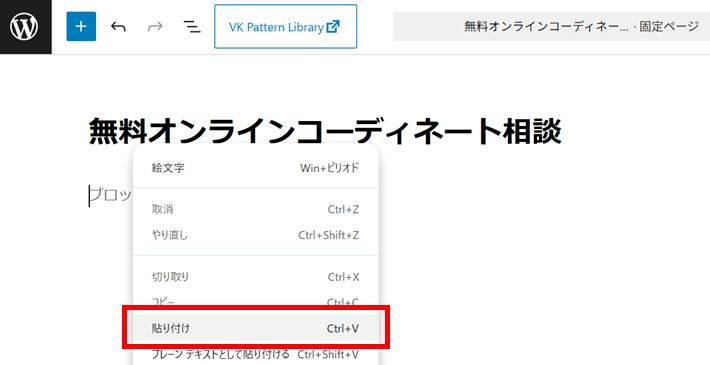Click the page title heading text
Screen dimensions: 710x365
[325, 131]
